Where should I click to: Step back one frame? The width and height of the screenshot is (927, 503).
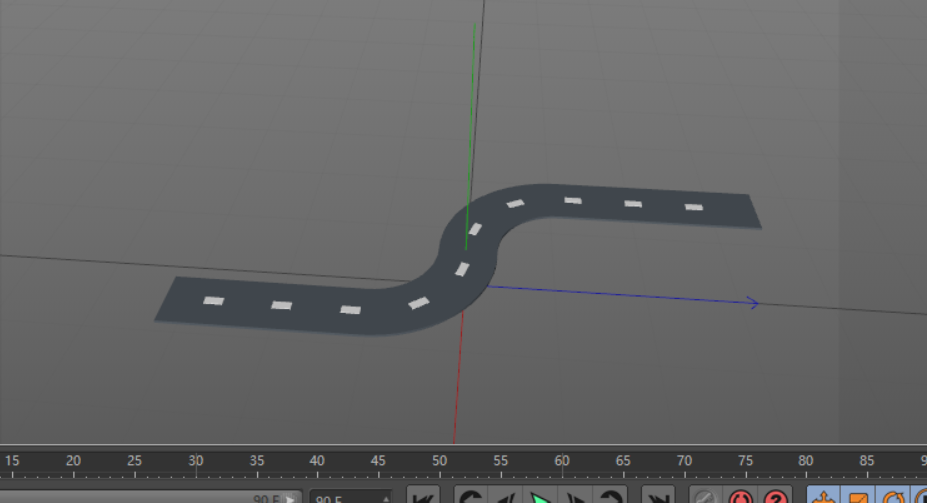[504, 496]
